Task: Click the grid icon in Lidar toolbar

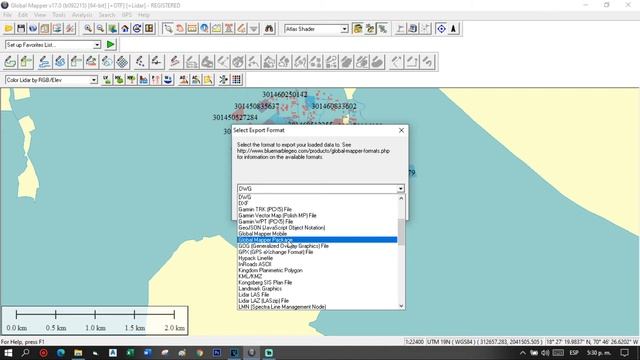Action: click(237, 80)
